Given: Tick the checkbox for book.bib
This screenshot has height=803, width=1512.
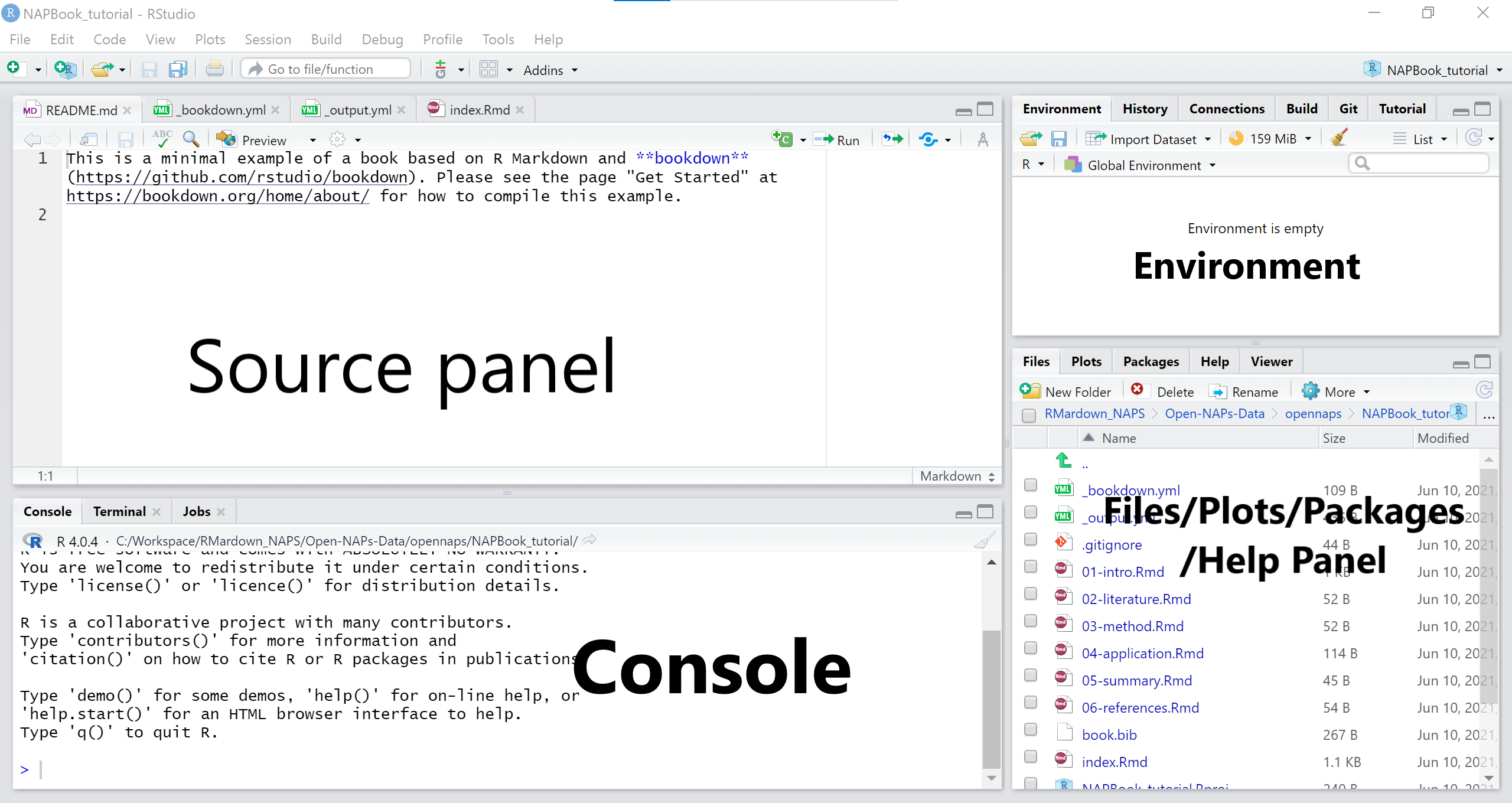Looking at the screenshot, I should [x=1031, y=730].
